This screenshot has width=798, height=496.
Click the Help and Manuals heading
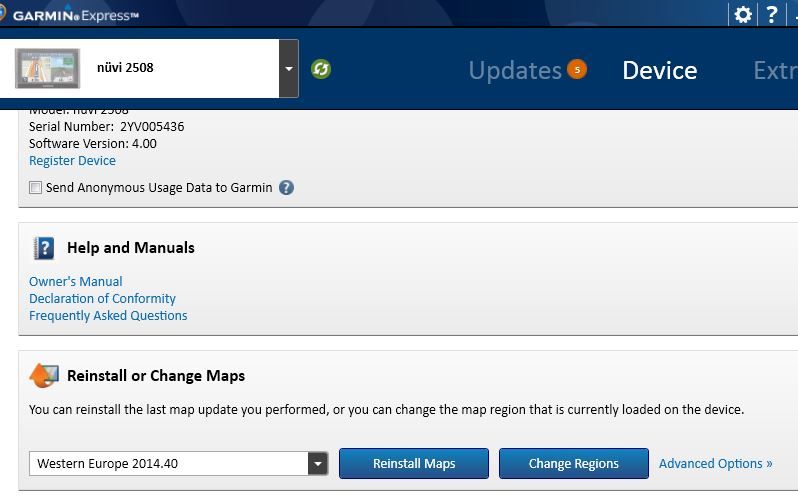(x=131, y=248)
